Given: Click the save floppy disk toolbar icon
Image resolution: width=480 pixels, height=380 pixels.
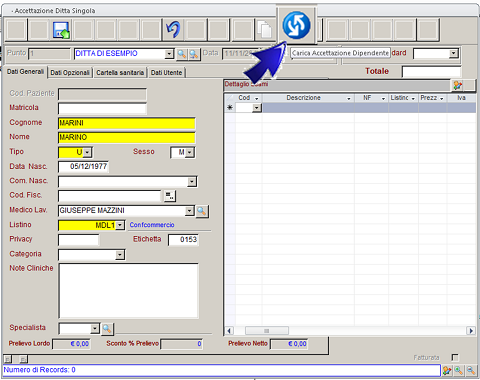Looking at the screenshot, I should tap(61, 30).
